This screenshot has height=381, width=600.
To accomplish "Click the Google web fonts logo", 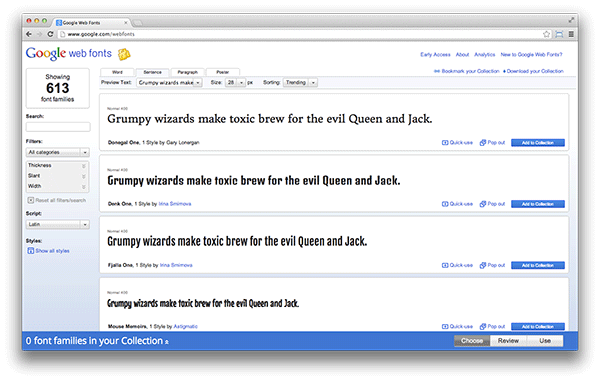I will tap(69, 53).
